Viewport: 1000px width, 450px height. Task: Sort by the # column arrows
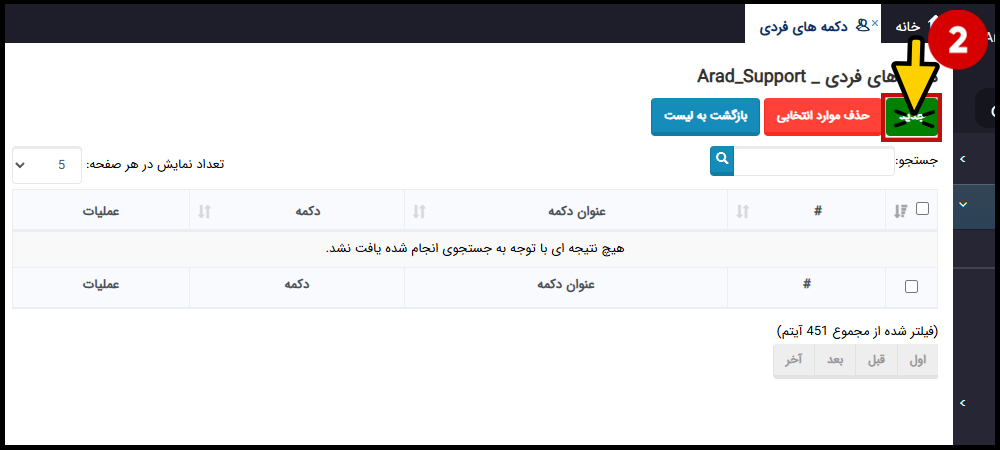click(742, 212)
